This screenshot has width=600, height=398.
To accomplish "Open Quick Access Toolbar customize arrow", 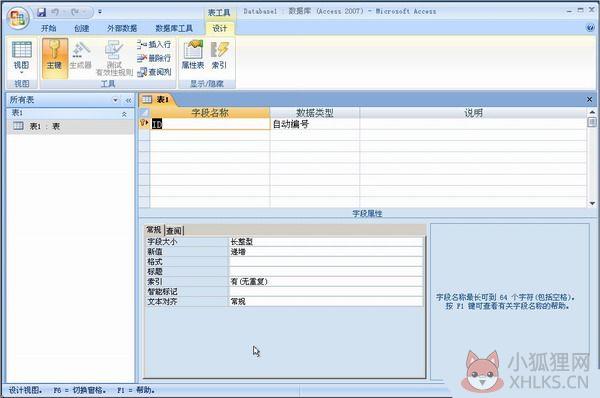I will [100, 12].
